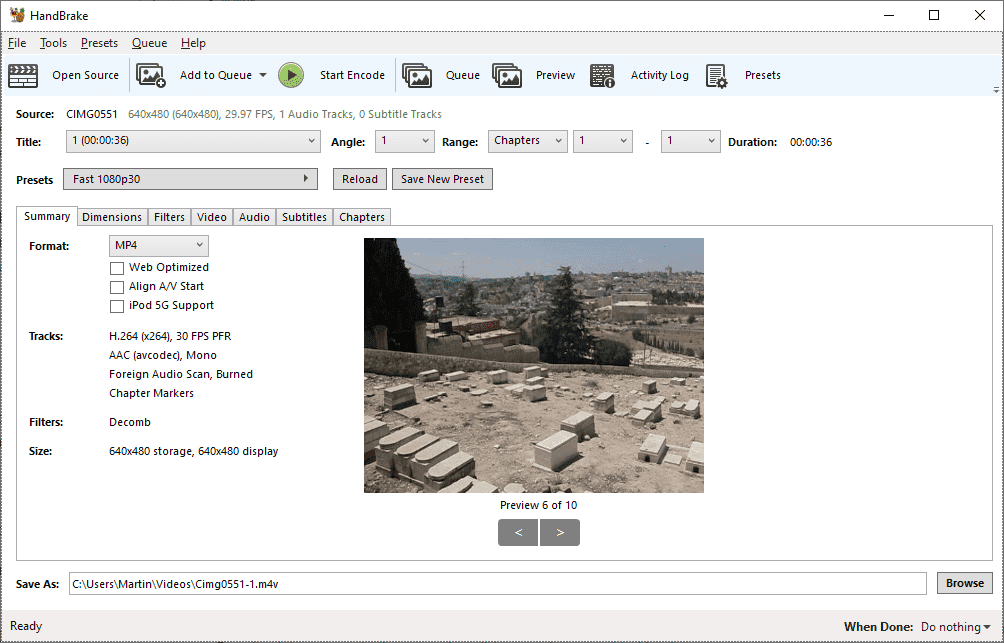Click the Activity Log label
The height and width of the screenshot is (643, 1004).
[x=660, y=76]
